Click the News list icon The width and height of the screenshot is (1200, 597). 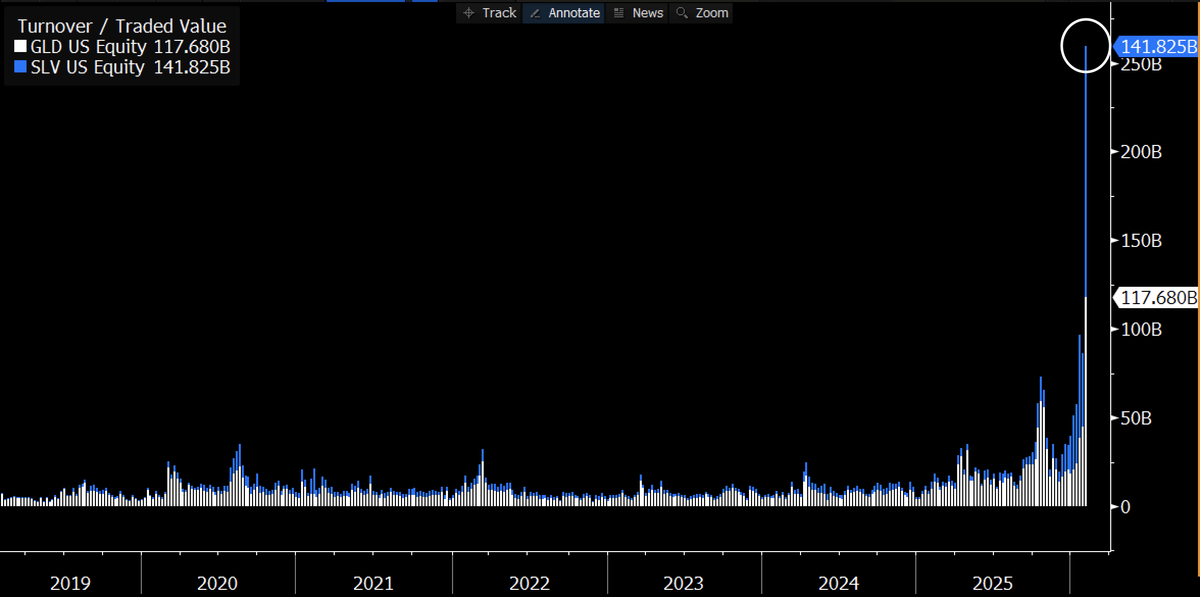pyautogui.click(x=619, y=13)
